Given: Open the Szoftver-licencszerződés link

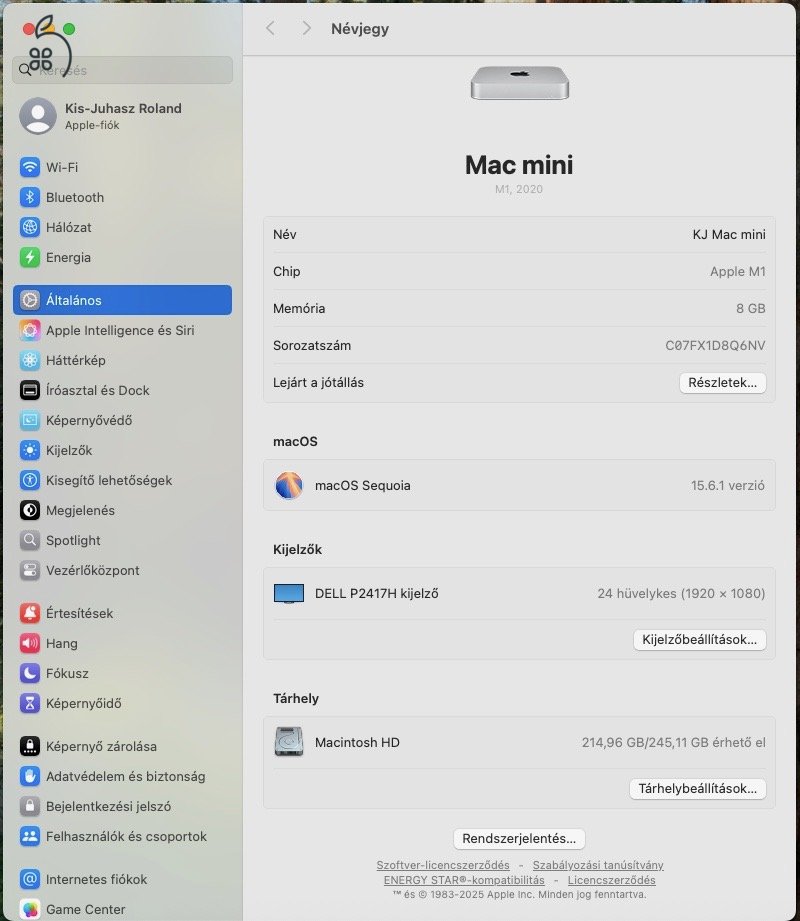Looking at the screenshot, I should pos(442,865).
